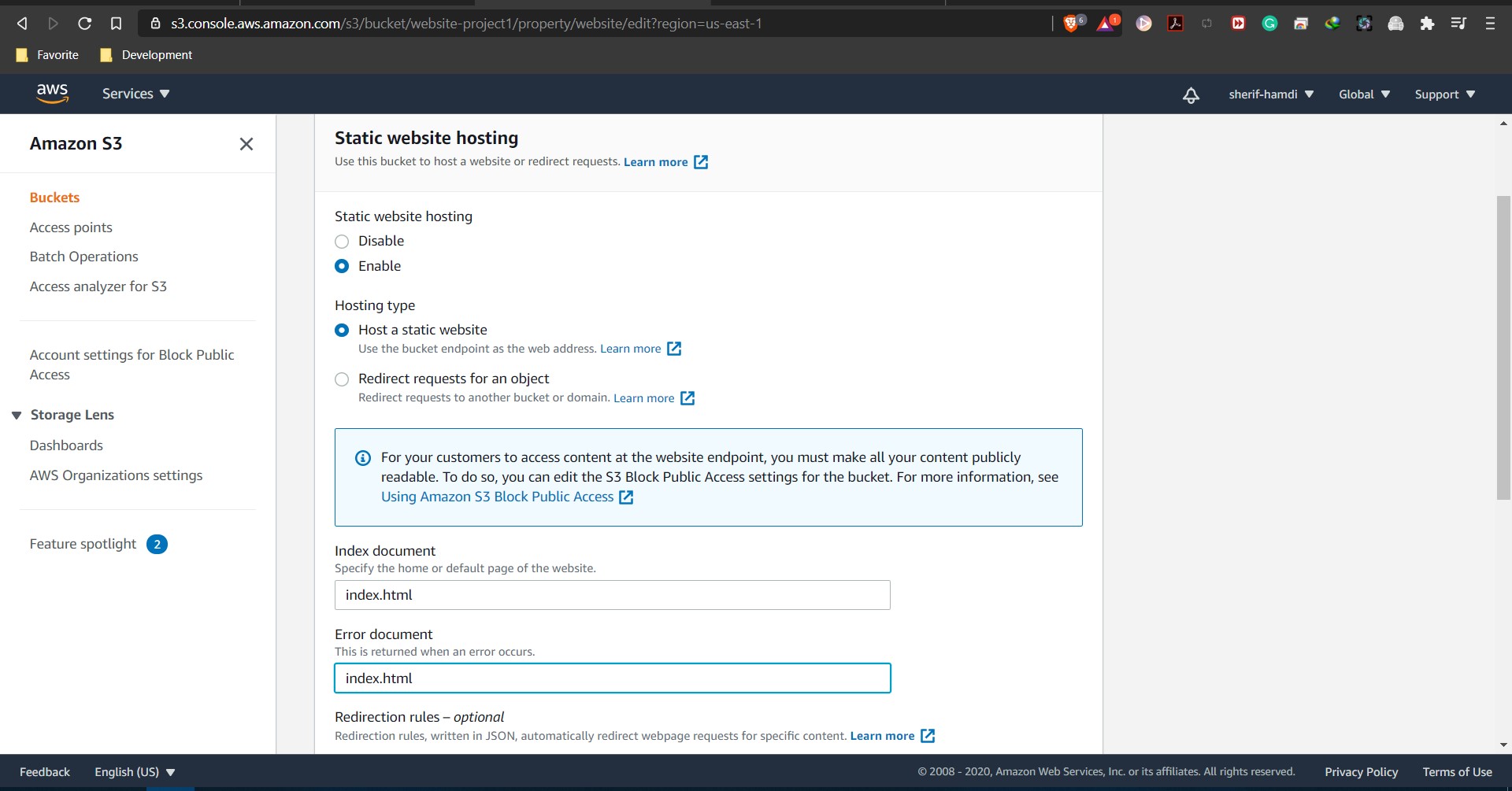This screenshot has height=791, width=1512.
Task: Open the Adobe Acrobat extension
Action: click(x=1175, y=24)
